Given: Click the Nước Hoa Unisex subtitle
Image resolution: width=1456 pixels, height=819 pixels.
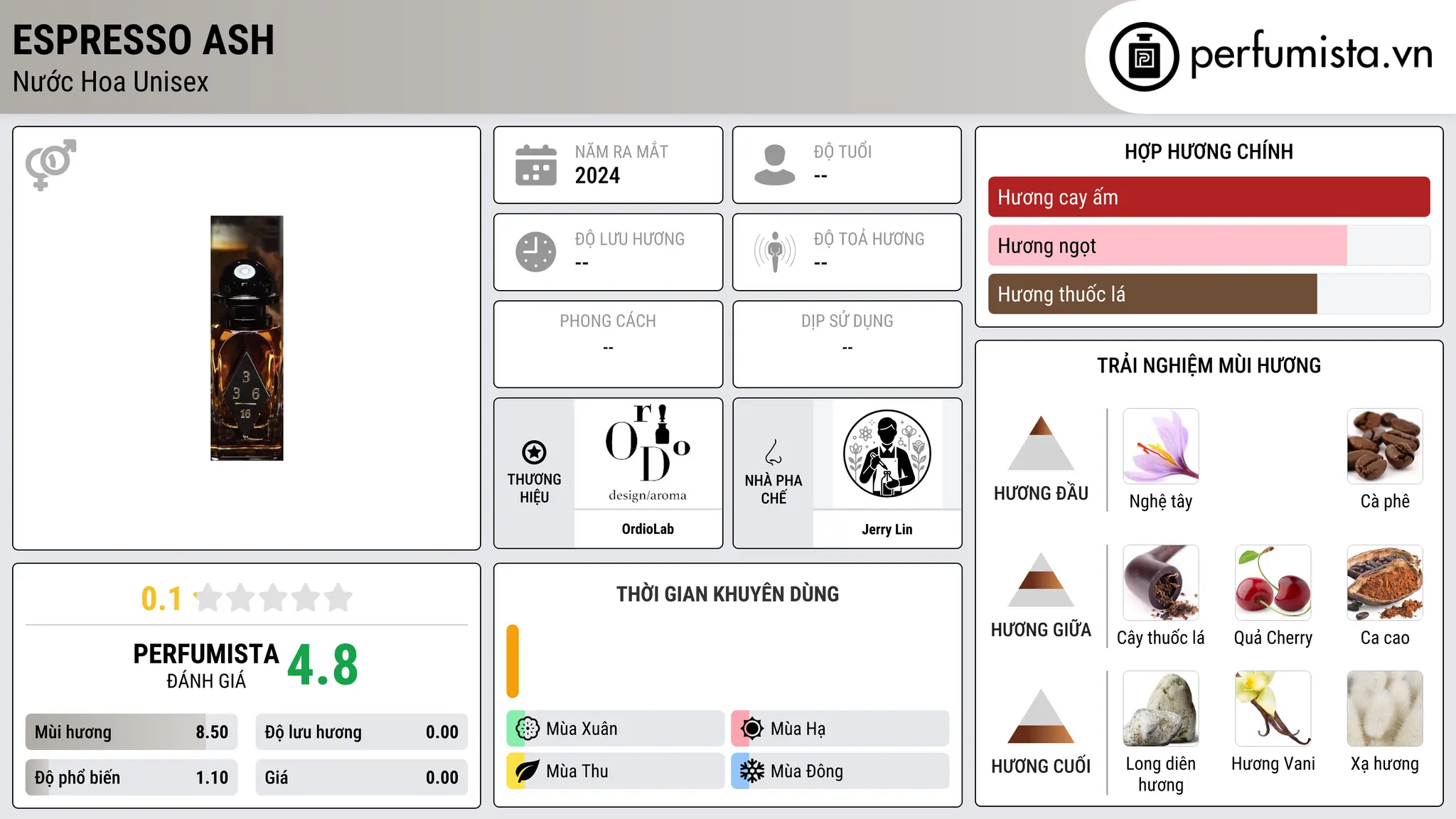Looking at the screenshot, I should [x=111, y=82].
